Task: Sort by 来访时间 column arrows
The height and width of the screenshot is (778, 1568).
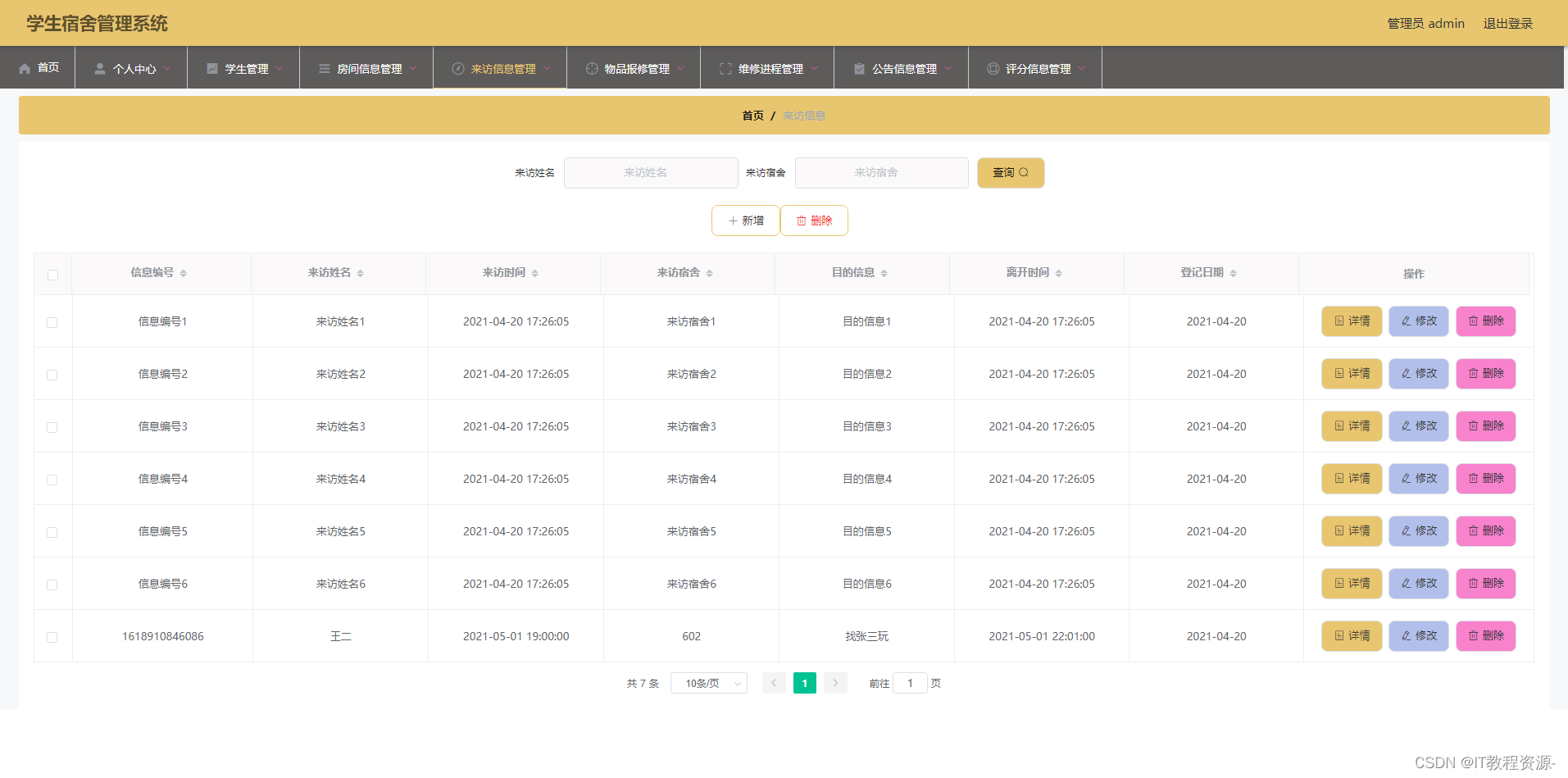Action: pos(534,273)
